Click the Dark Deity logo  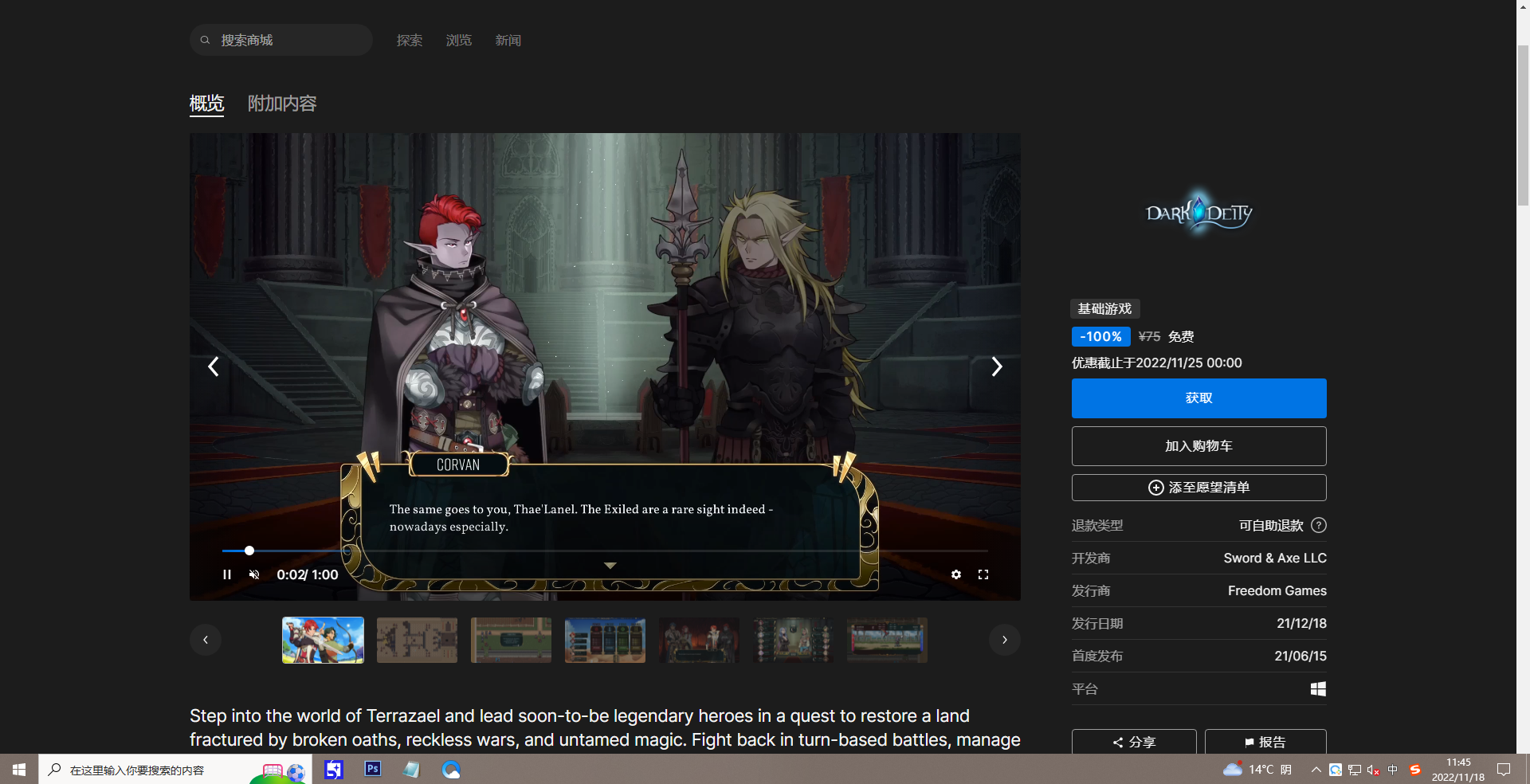coord(1198,212)
